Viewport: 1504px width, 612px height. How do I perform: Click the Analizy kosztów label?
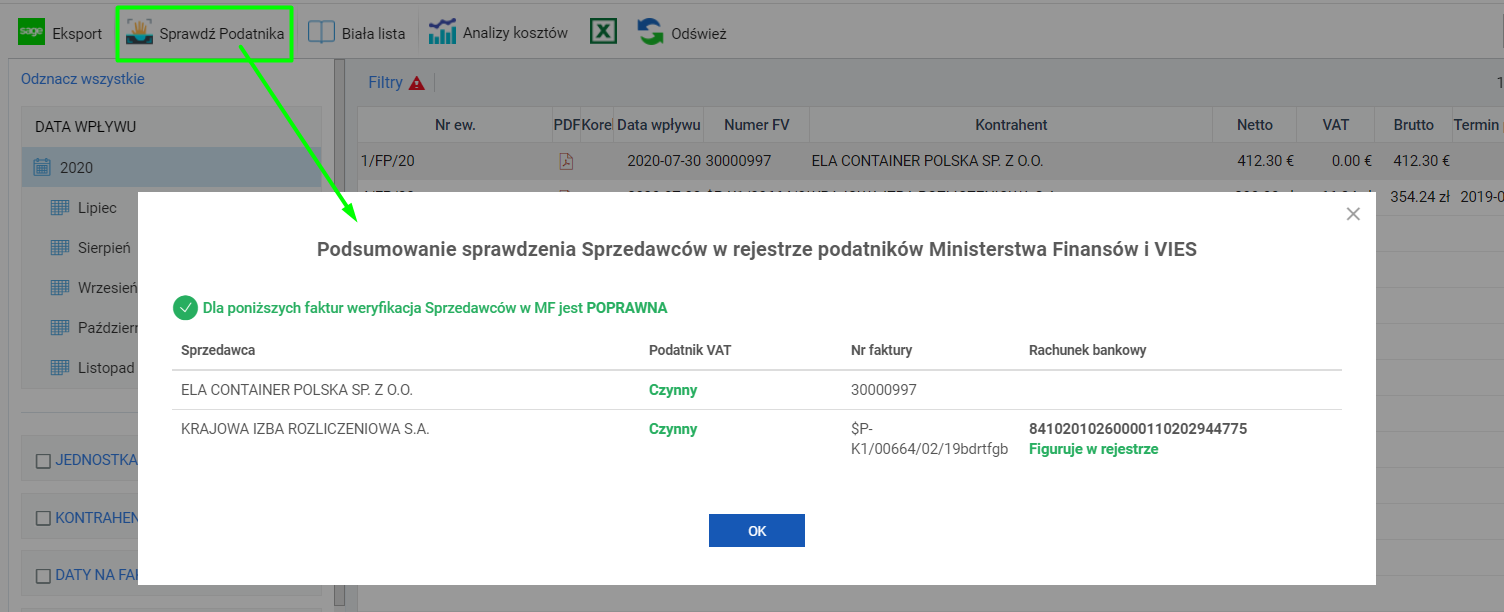[515, 33]
